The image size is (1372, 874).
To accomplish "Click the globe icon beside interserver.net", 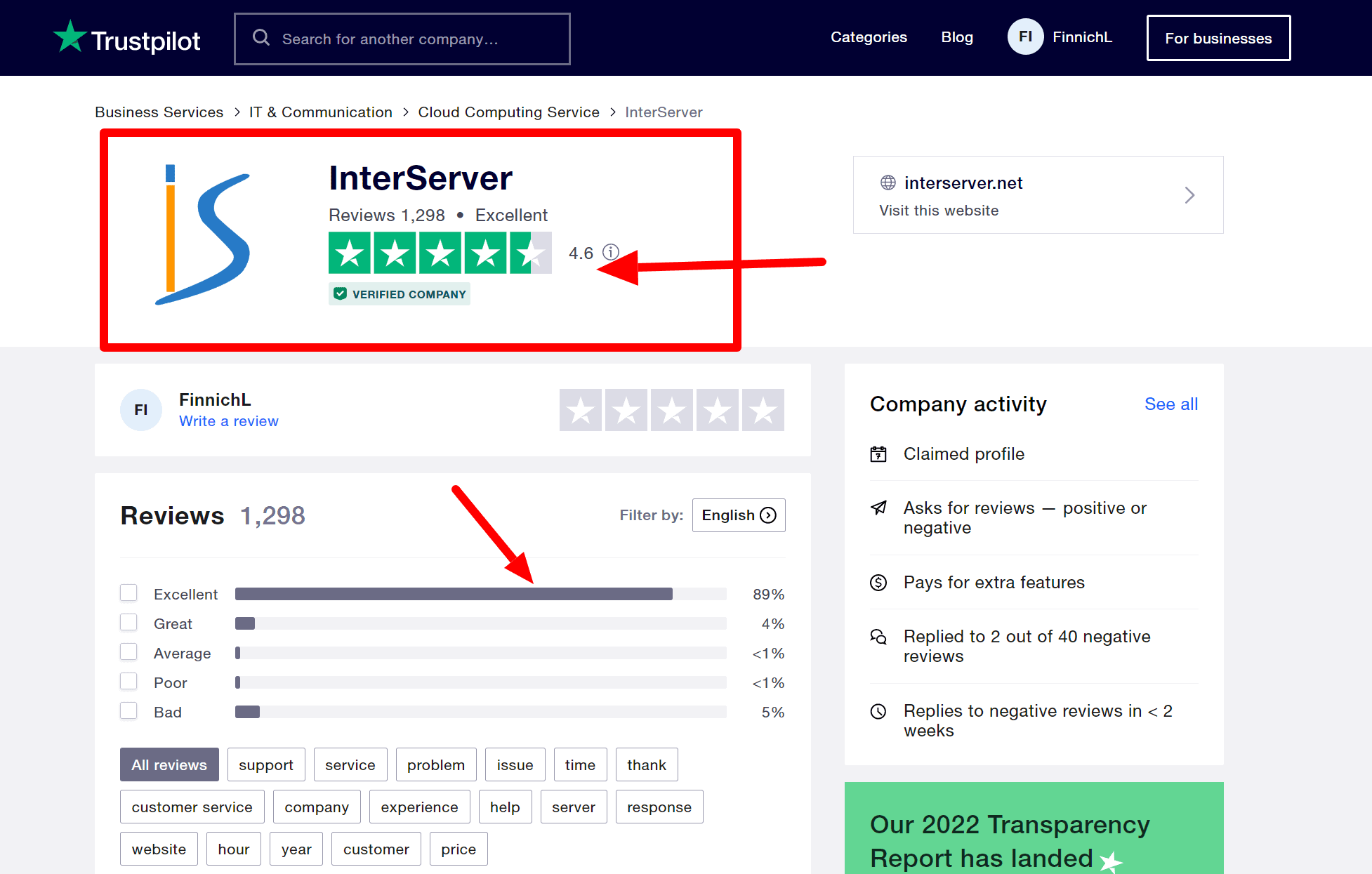I will [x=887, y=183].
